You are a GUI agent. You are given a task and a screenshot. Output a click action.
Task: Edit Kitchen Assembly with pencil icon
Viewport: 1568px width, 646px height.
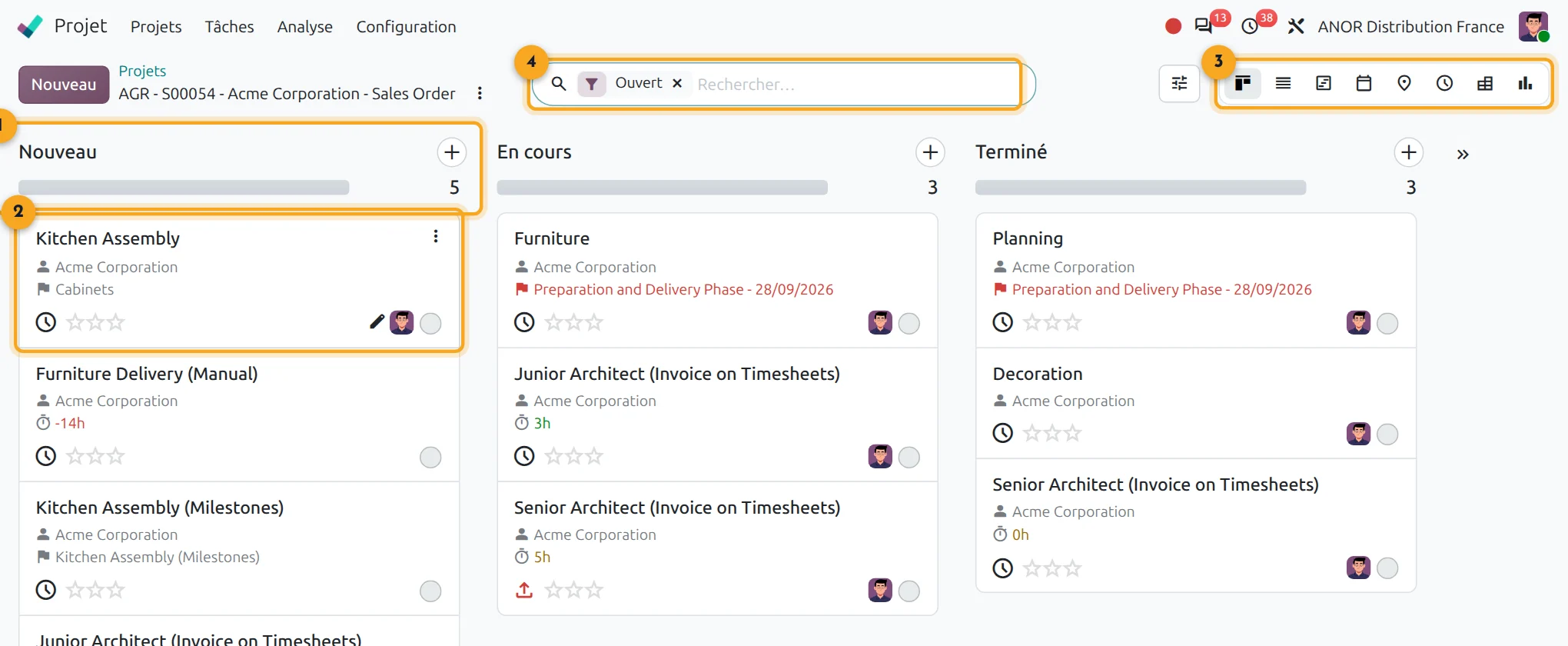coord(377,322)
